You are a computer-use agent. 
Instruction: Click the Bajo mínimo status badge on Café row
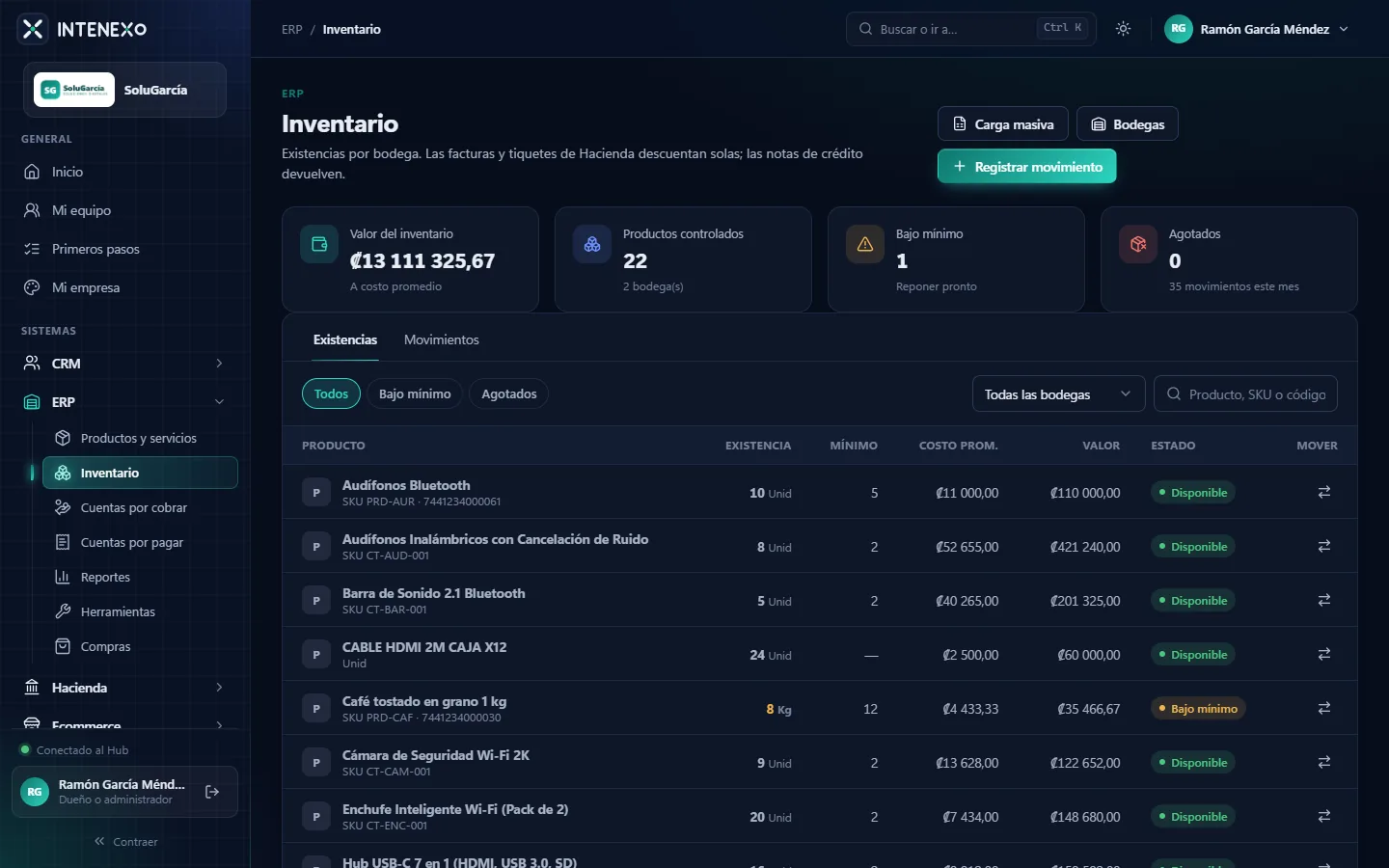pyautogui.click(x=1198, y=709)
